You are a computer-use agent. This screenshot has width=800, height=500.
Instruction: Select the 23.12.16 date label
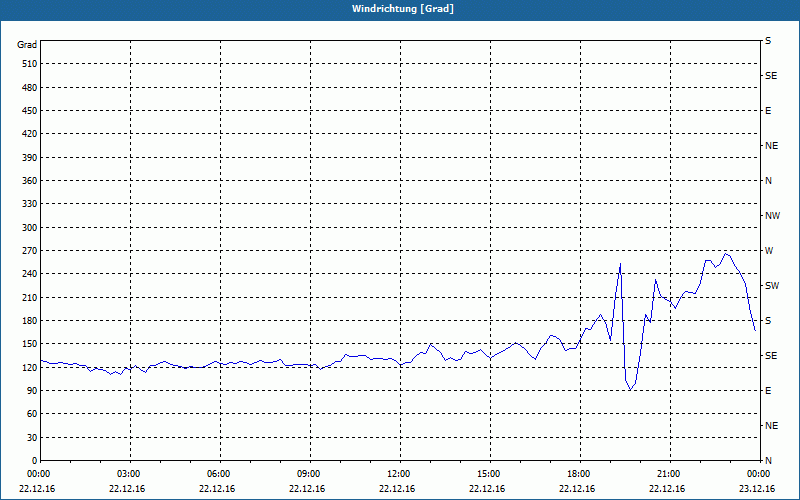tap(757, 489)
